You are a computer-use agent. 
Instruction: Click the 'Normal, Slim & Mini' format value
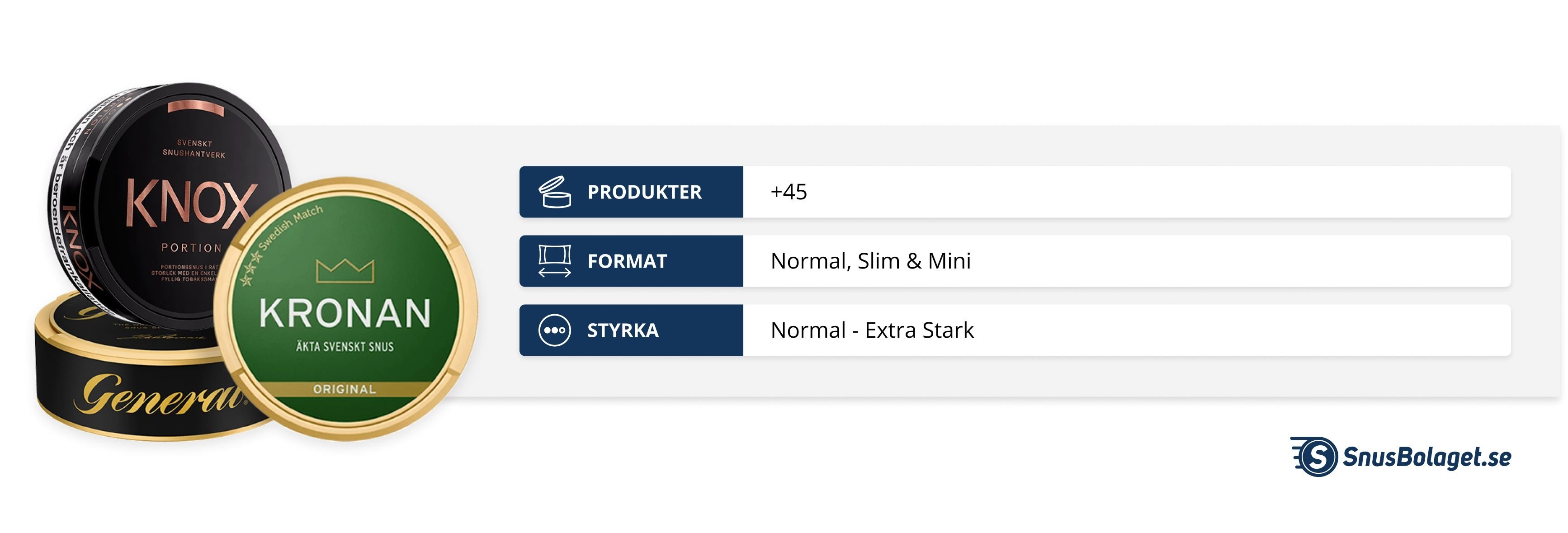point(870,261)
